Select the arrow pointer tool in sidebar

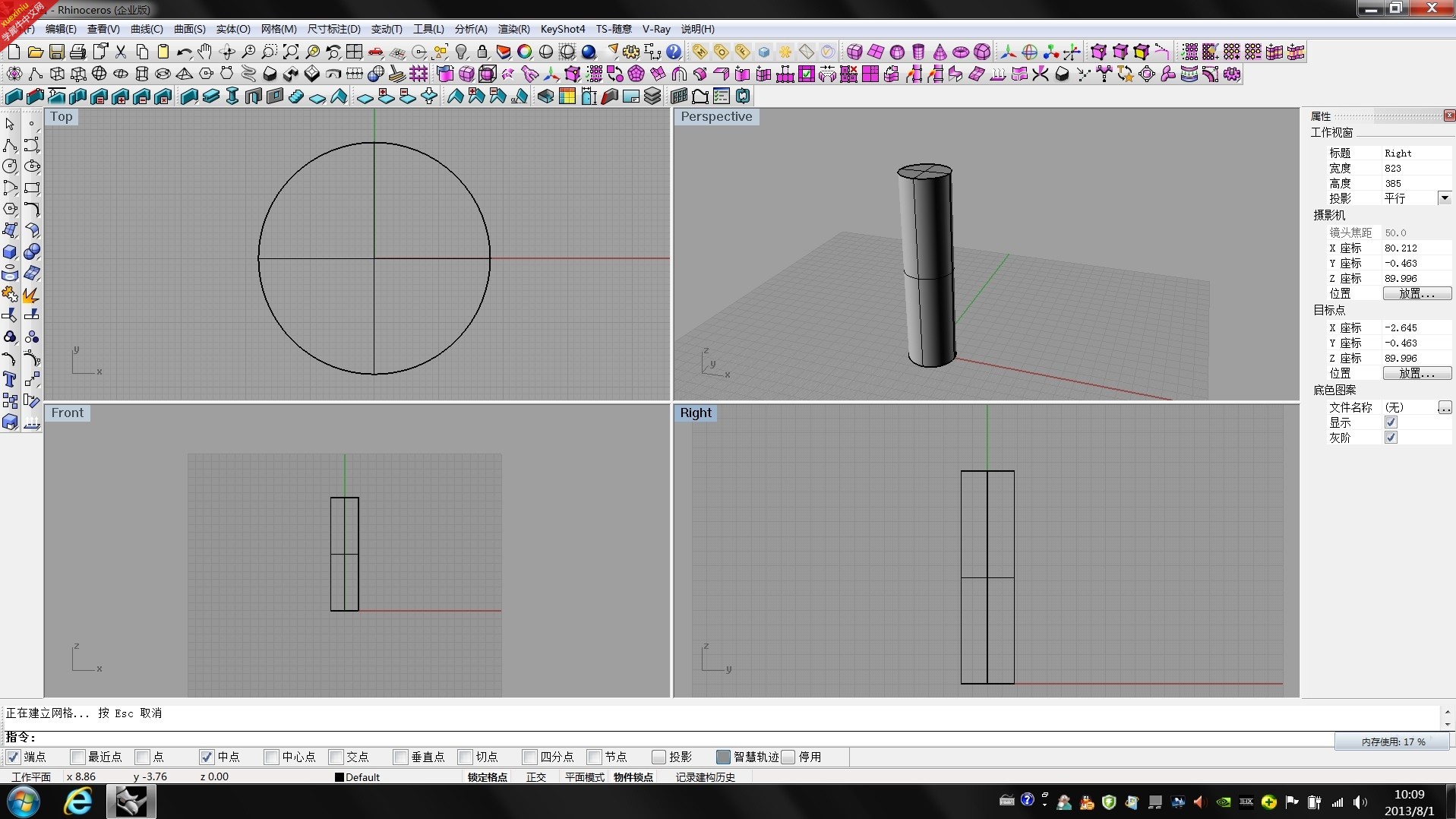pos(10,124)
